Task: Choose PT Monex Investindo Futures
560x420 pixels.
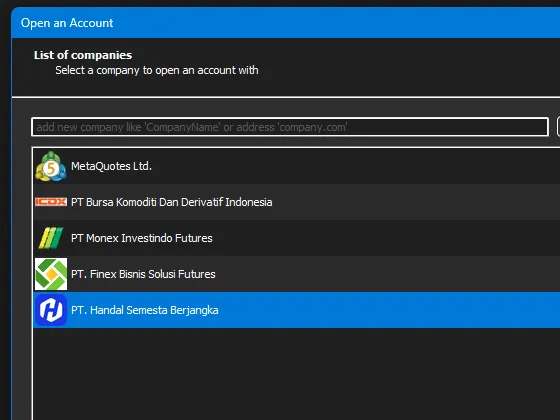Action: click(x=141, y=238)
